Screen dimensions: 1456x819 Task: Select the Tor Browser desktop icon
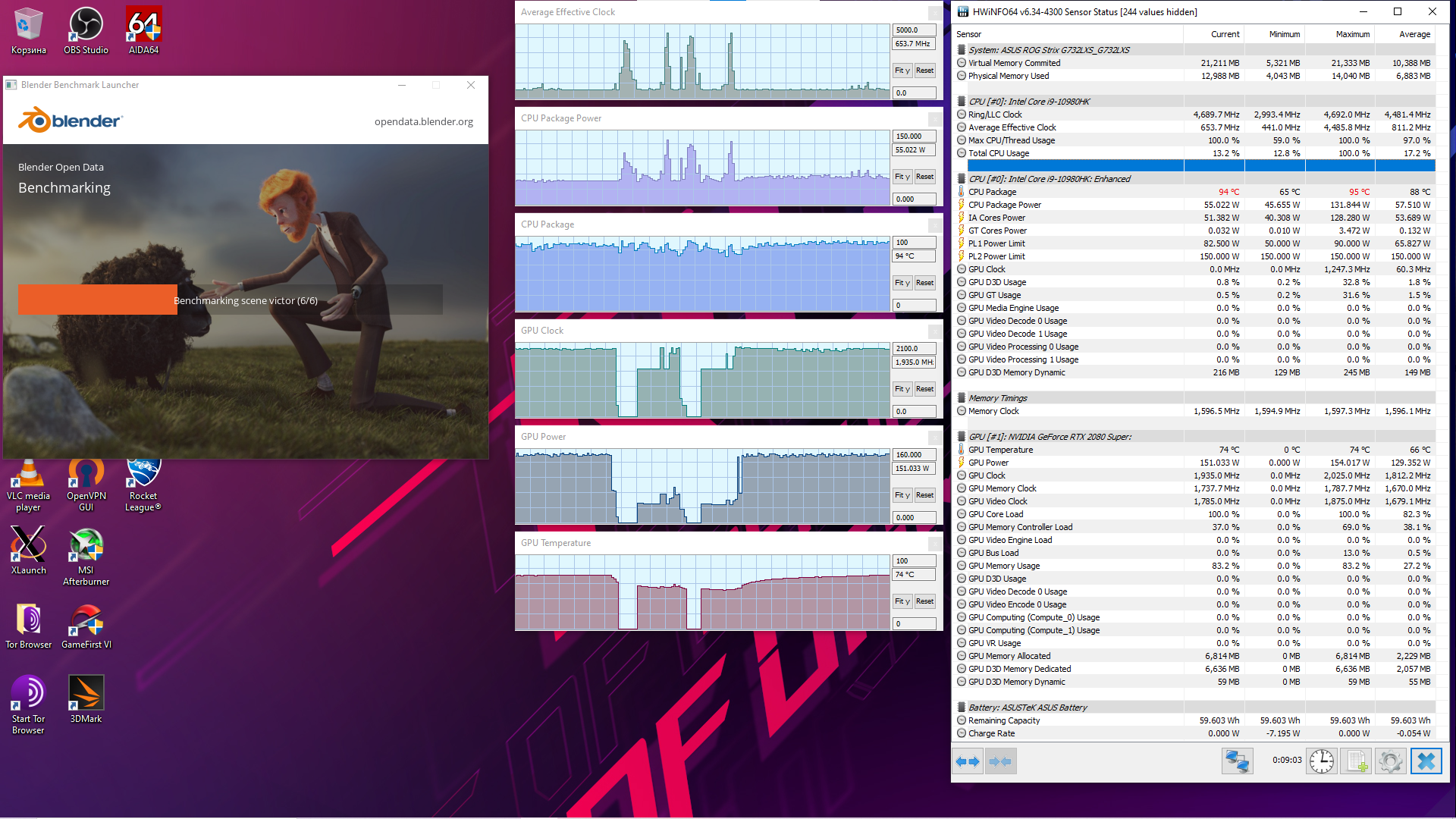point(28,626)
